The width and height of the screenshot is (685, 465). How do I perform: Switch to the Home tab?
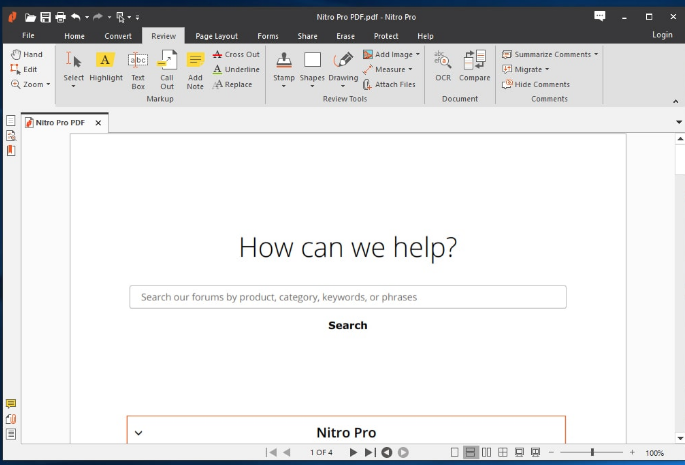[74, 36]
